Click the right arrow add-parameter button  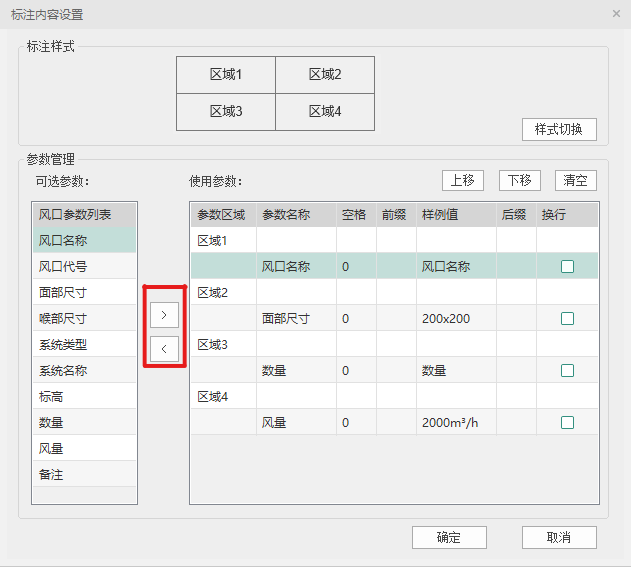(x=164, y=314)
